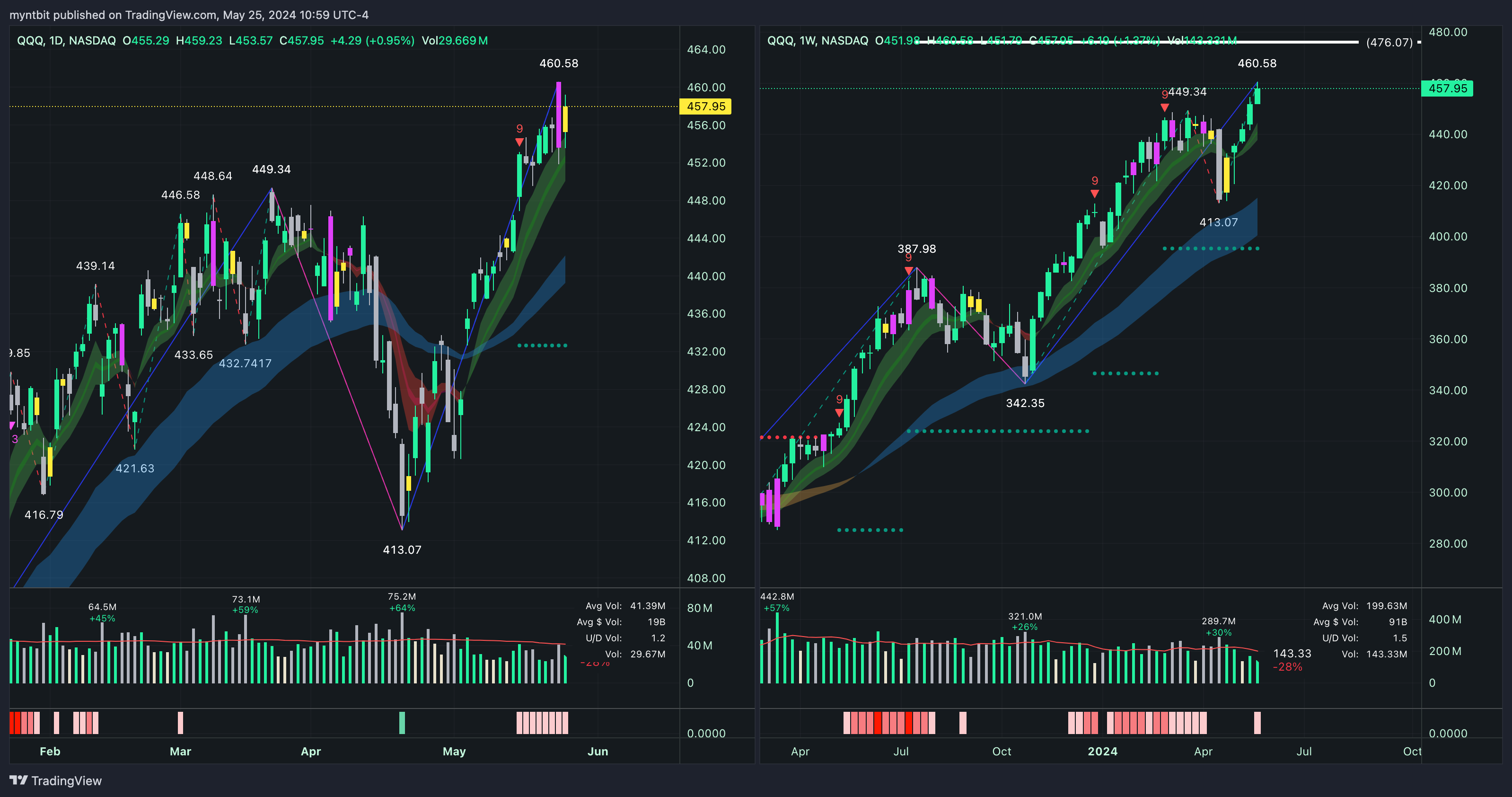
Task: Click the 75.2M +64% volume spike label
Action: click(402, 602)
